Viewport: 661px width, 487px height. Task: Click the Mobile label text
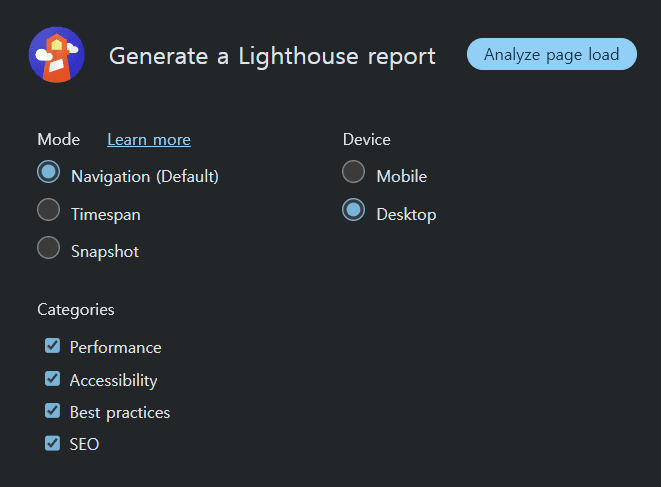tap(402, 177)
